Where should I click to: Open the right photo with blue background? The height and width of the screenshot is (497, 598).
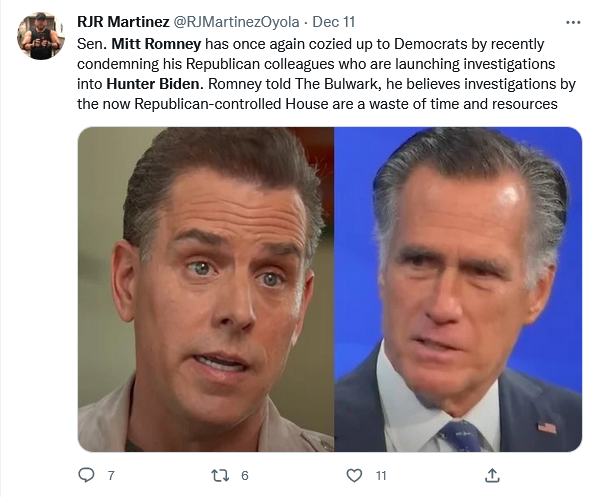458,290
